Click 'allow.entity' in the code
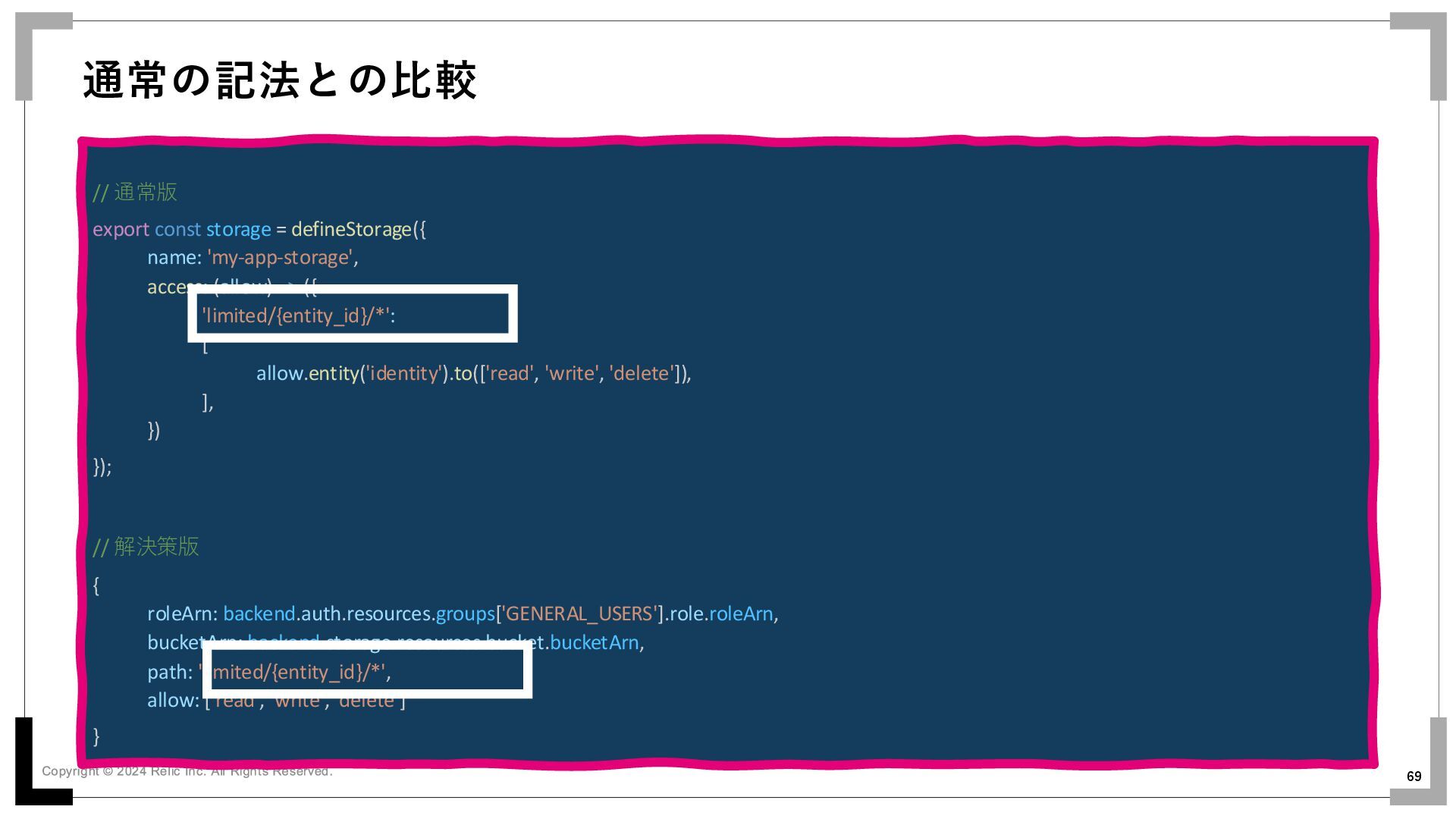Image resolution: width=1456 pixels, height=819 pixels. [306, 373]
